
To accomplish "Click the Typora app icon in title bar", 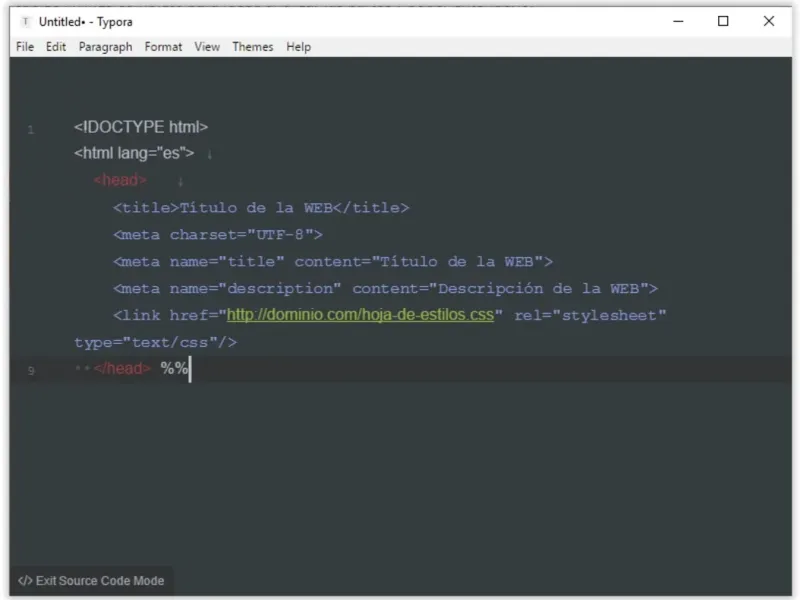I will point(26,21).
